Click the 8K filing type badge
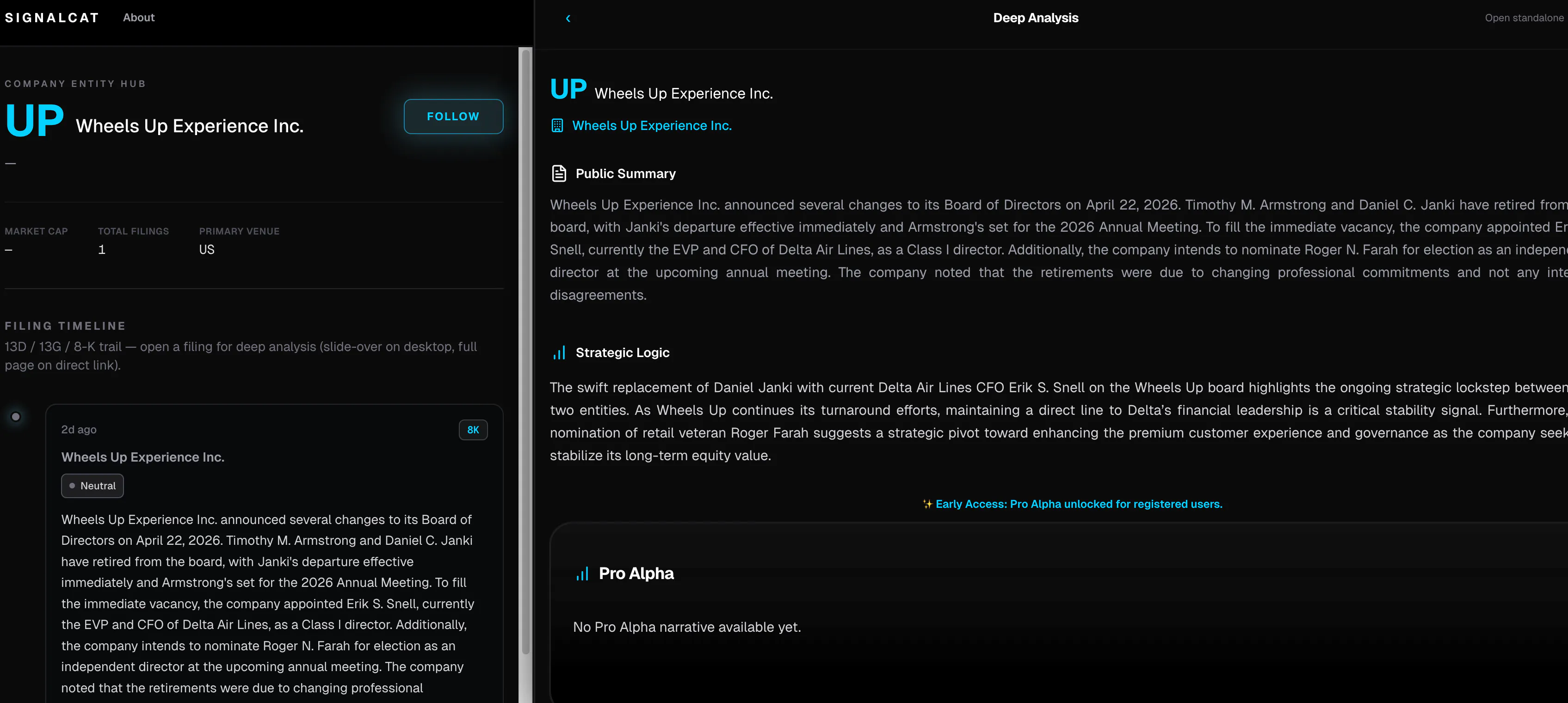1568x703 pixels. pos(473,430)
